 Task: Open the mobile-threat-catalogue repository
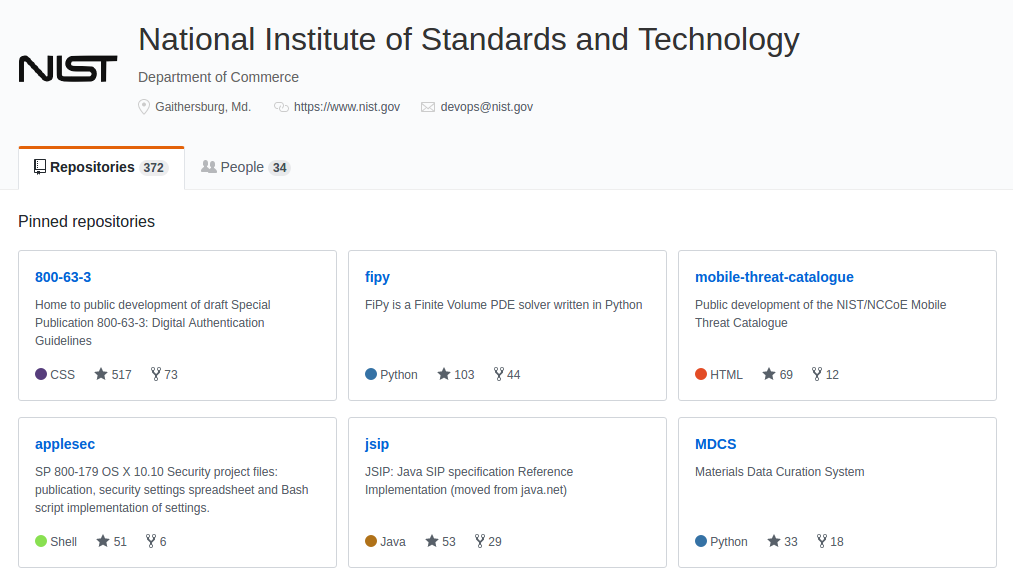pyautogui.click(x=774, y=277)
